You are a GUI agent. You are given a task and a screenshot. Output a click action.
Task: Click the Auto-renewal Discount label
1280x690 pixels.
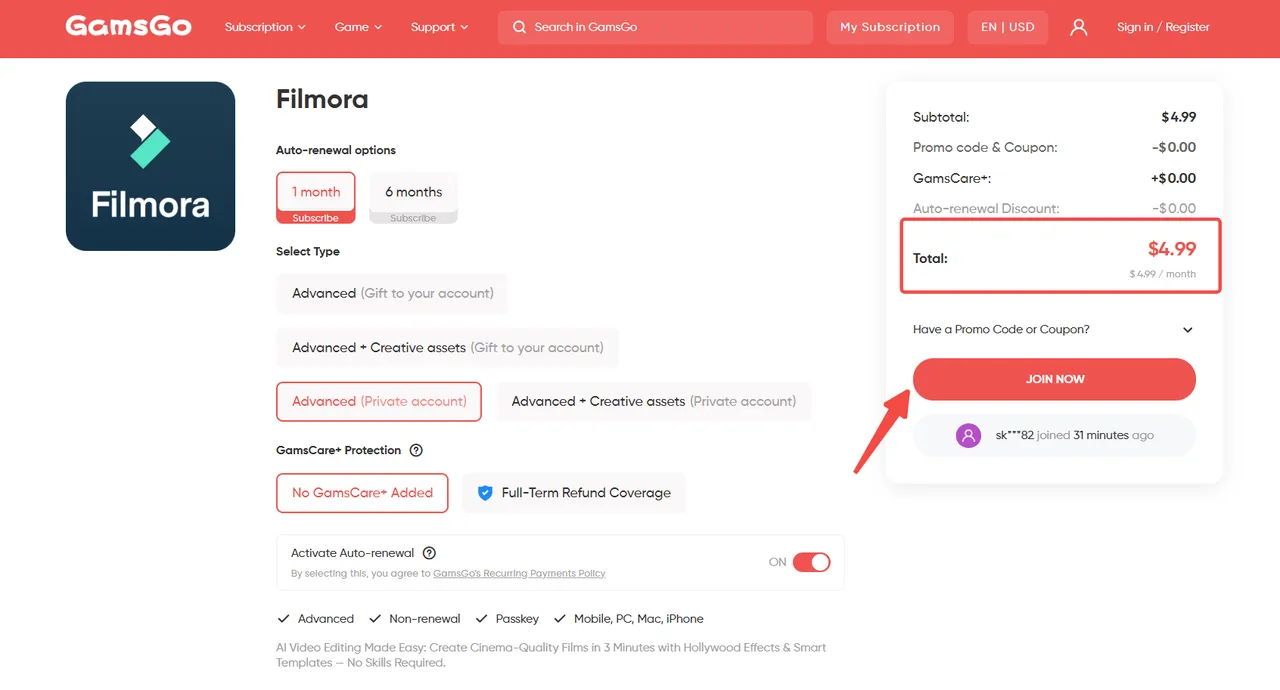pos(986,208)
